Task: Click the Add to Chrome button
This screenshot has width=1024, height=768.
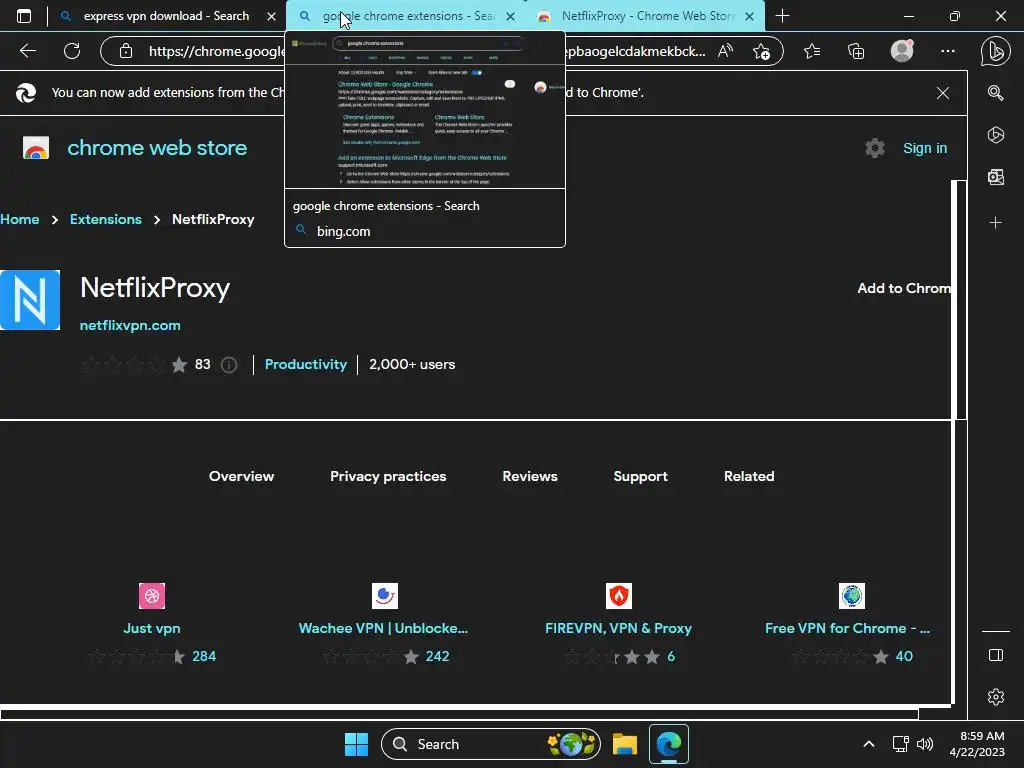Action: point(904,288)
